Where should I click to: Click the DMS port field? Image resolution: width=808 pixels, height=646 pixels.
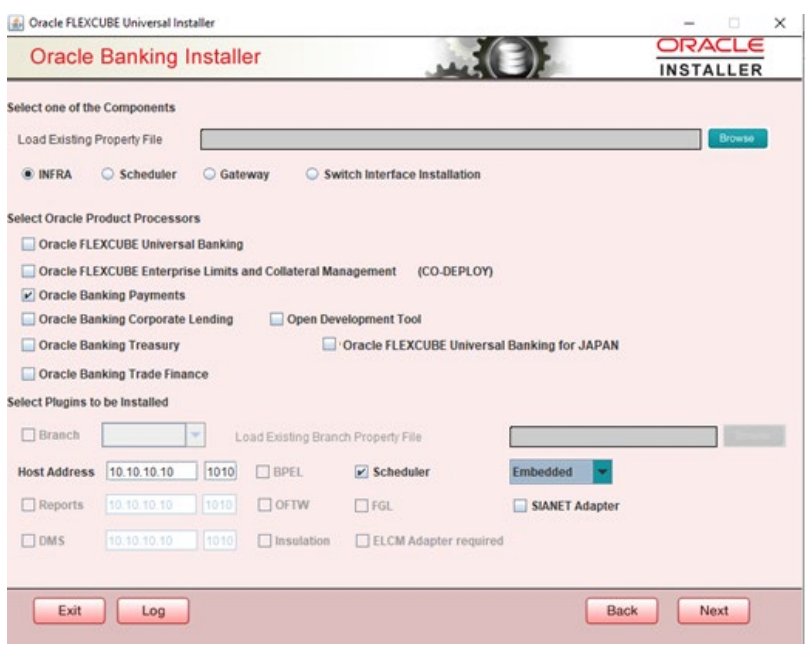pos(220,541)
